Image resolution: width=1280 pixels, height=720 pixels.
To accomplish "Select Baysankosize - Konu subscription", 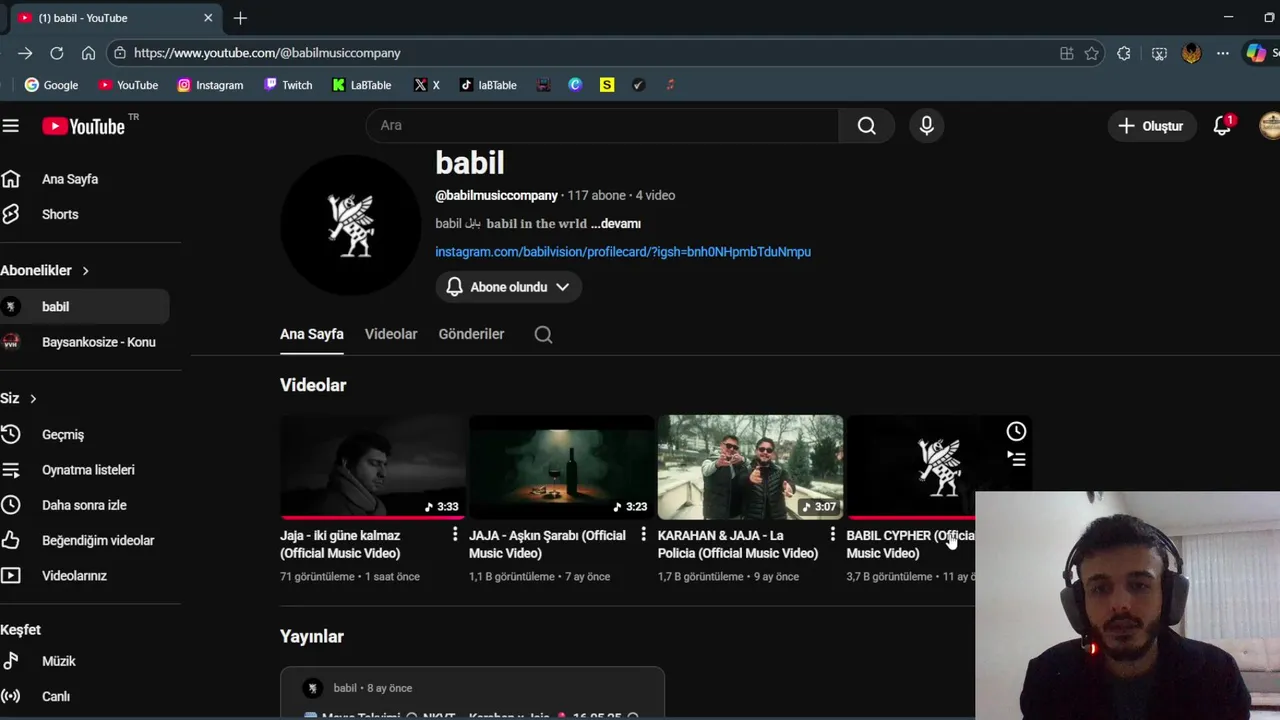I will coord(84,342).
